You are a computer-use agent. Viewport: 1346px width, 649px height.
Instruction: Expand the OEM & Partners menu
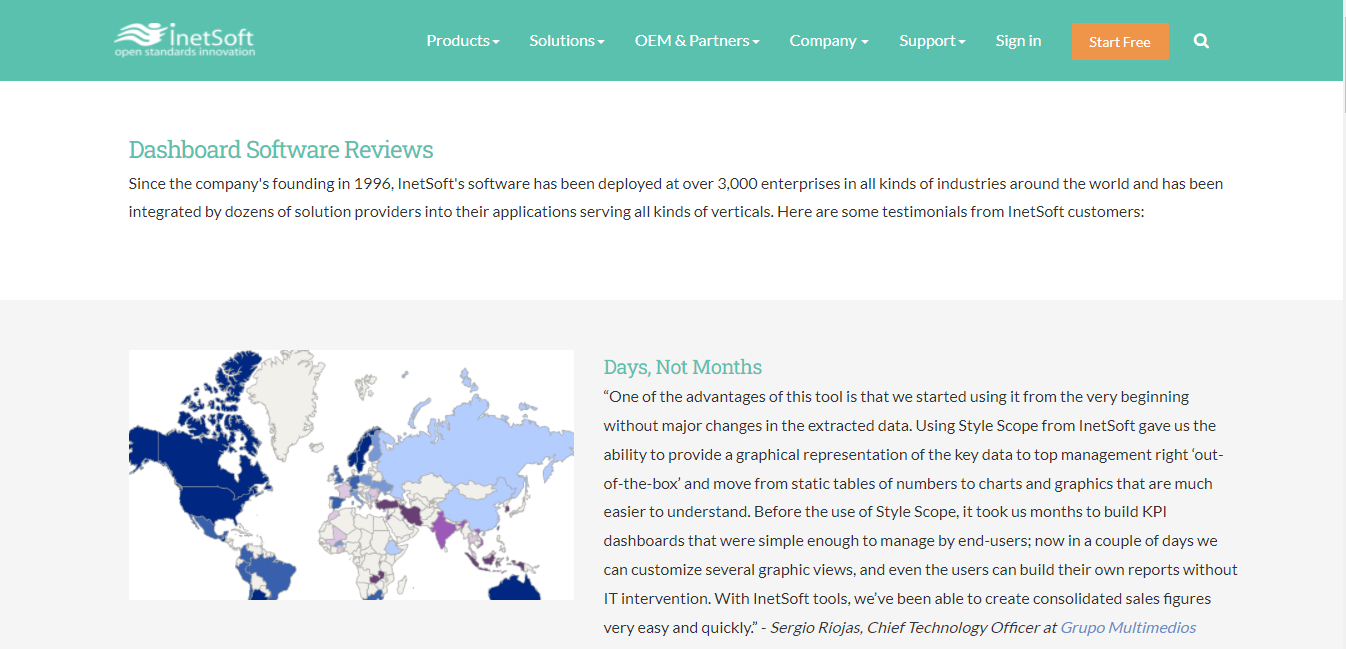697,41
